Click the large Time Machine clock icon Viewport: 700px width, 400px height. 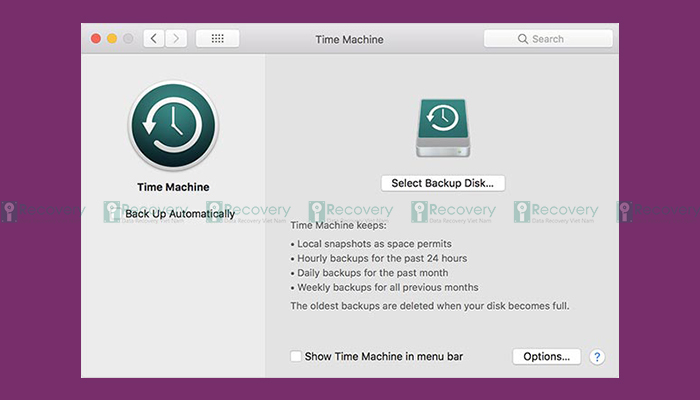(x=173, y=125)
